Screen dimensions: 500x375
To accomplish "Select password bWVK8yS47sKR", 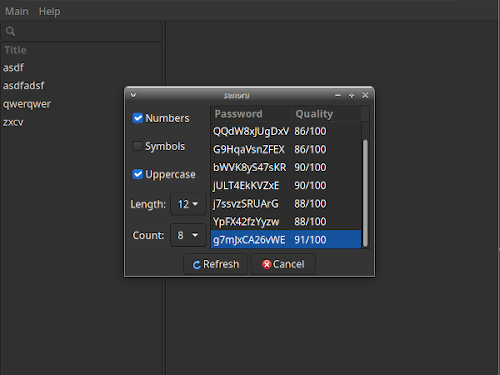I will coord(286,167).
